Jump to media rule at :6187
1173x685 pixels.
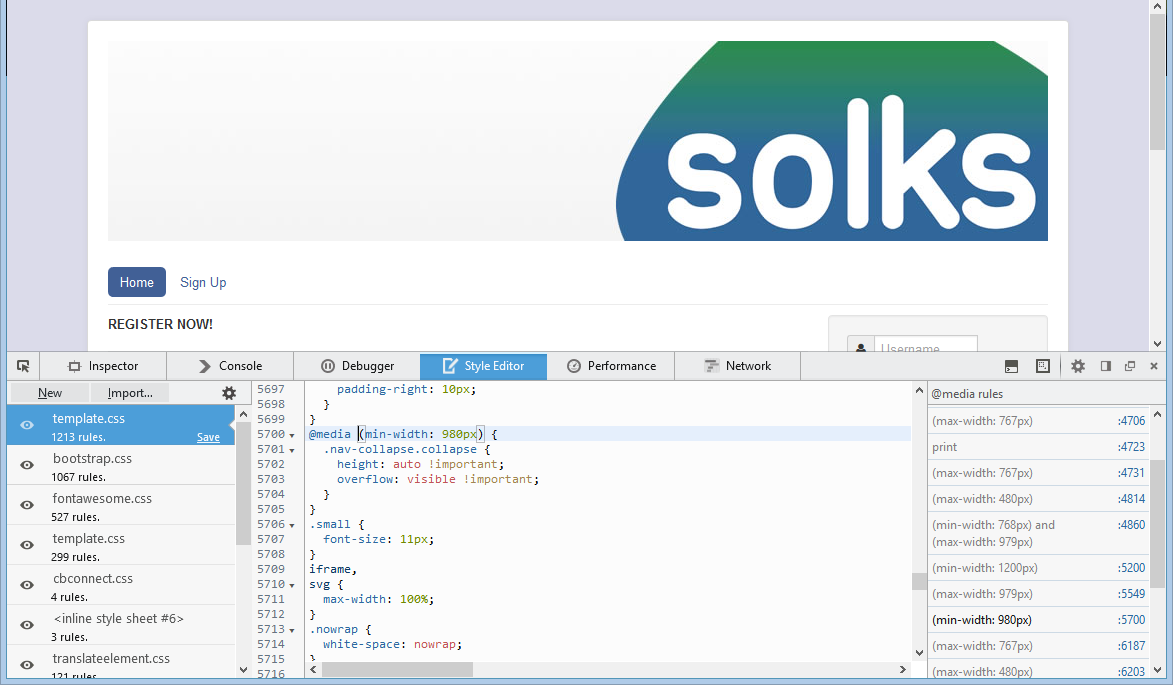click(x=1038, y=646)
